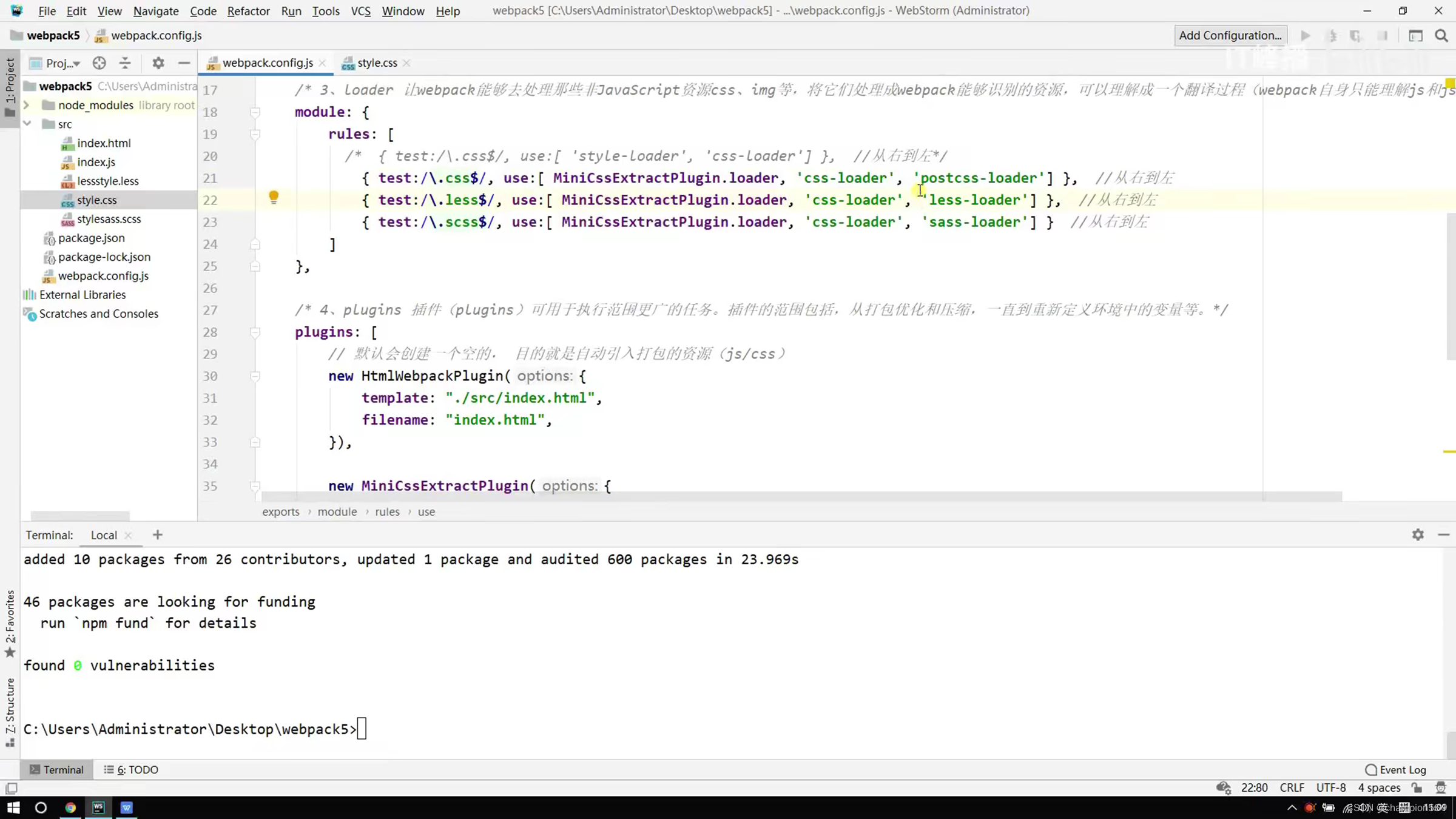Close the style.css editor tab

406,63
